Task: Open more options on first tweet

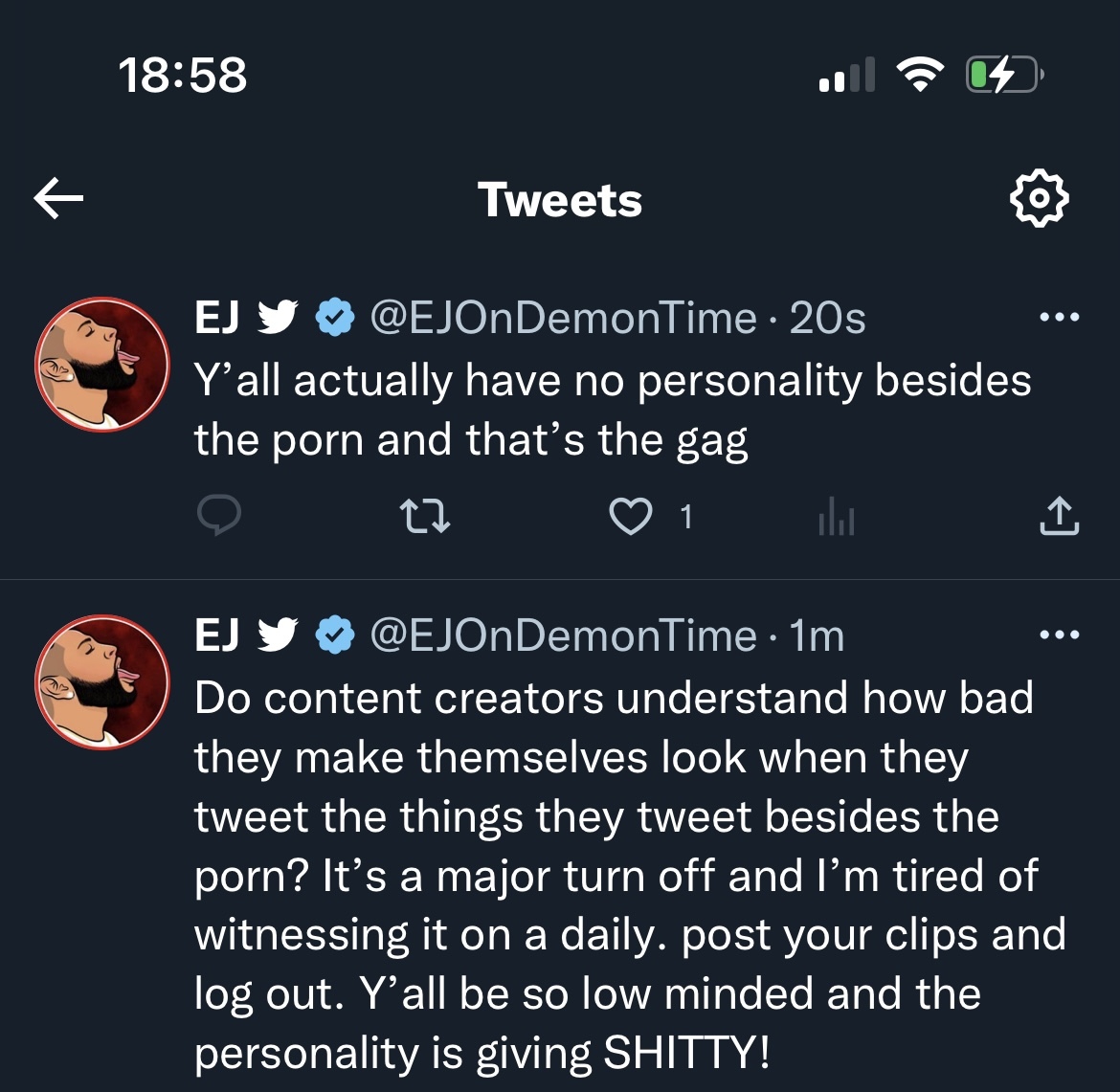Action: point(1060,317)
